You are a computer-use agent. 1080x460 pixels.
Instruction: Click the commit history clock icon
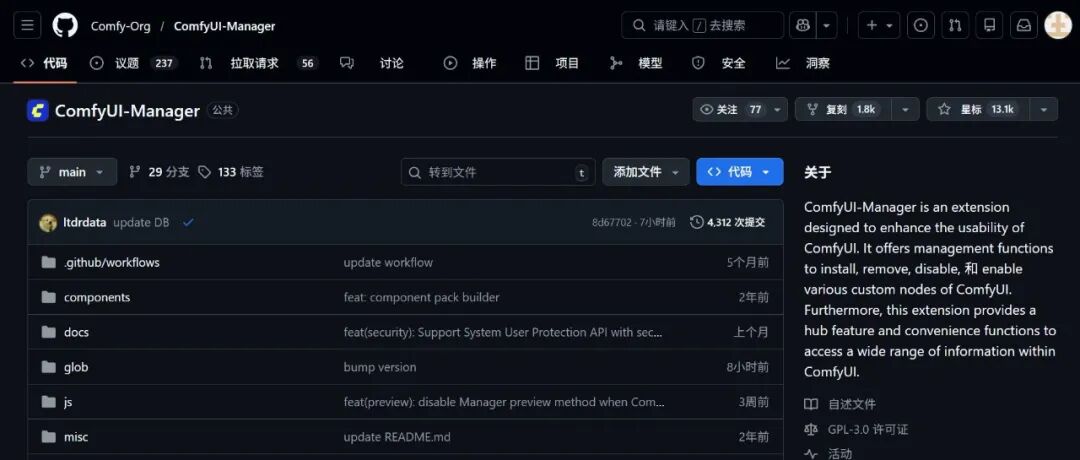pyautogui.click(x=697, y=222)
